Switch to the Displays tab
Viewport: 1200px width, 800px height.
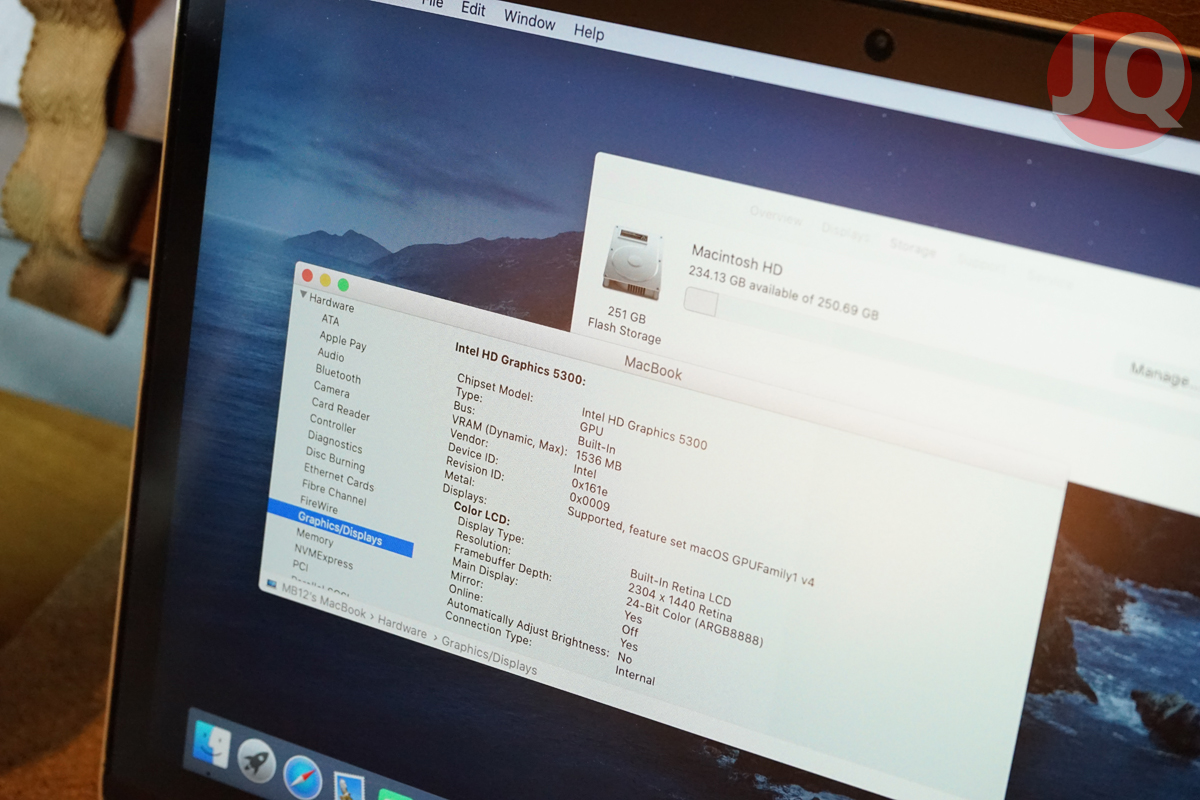[x=845, y=233]
